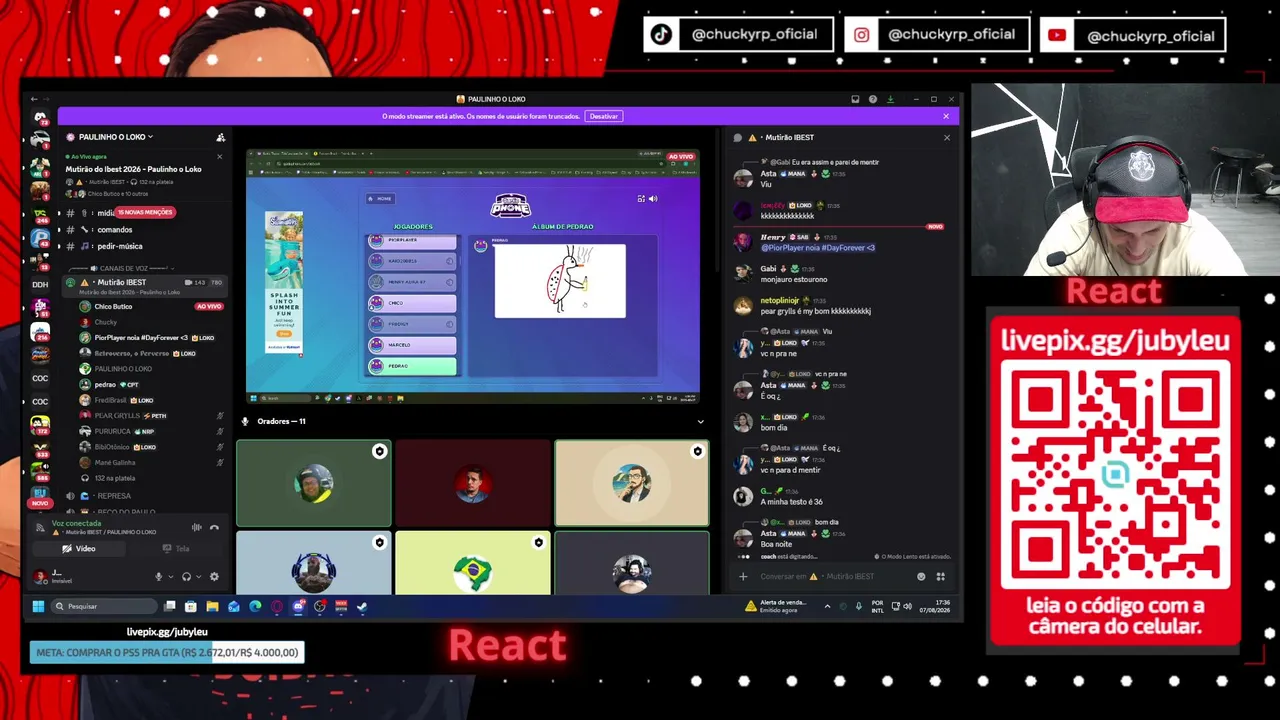This screenshot has width=1280, height=720.
Task: Click PURURUCA in the voice list
Action: pyautogui.click(x=112, y=431)
